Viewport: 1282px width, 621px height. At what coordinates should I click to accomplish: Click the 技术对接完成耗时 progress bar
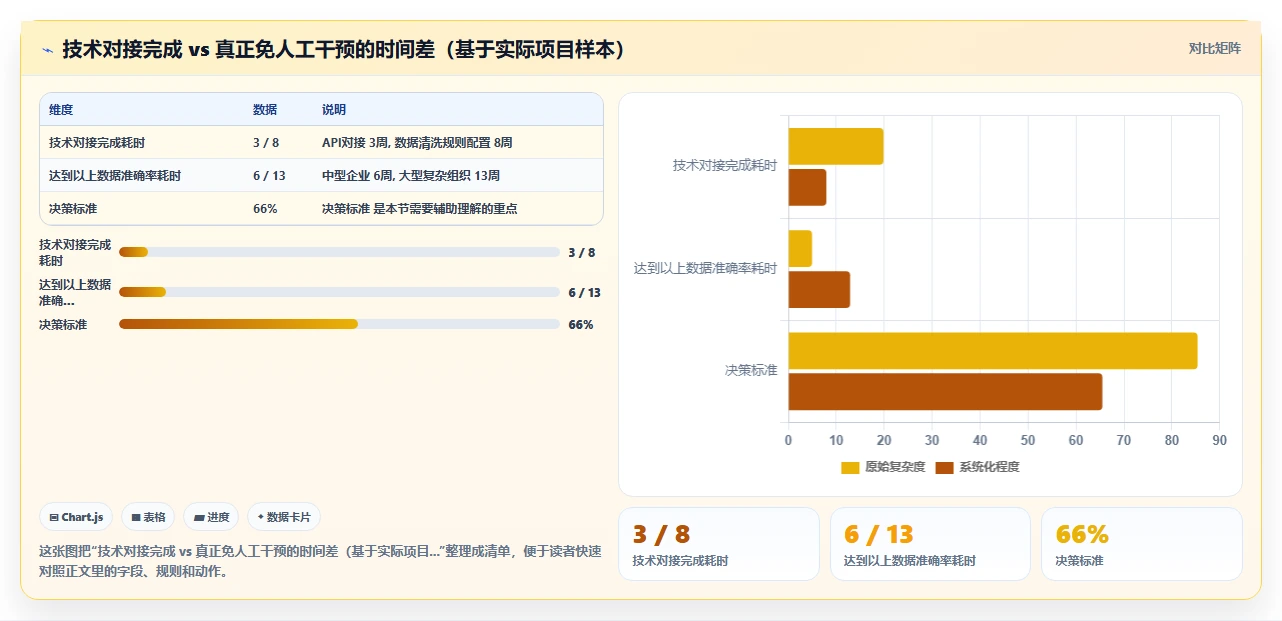tap(339, 252)
